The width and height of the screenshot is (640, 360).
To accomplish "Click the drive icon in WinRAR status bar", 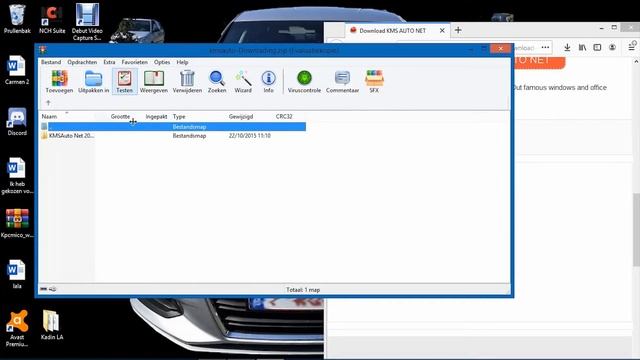I will pos(44,289).
